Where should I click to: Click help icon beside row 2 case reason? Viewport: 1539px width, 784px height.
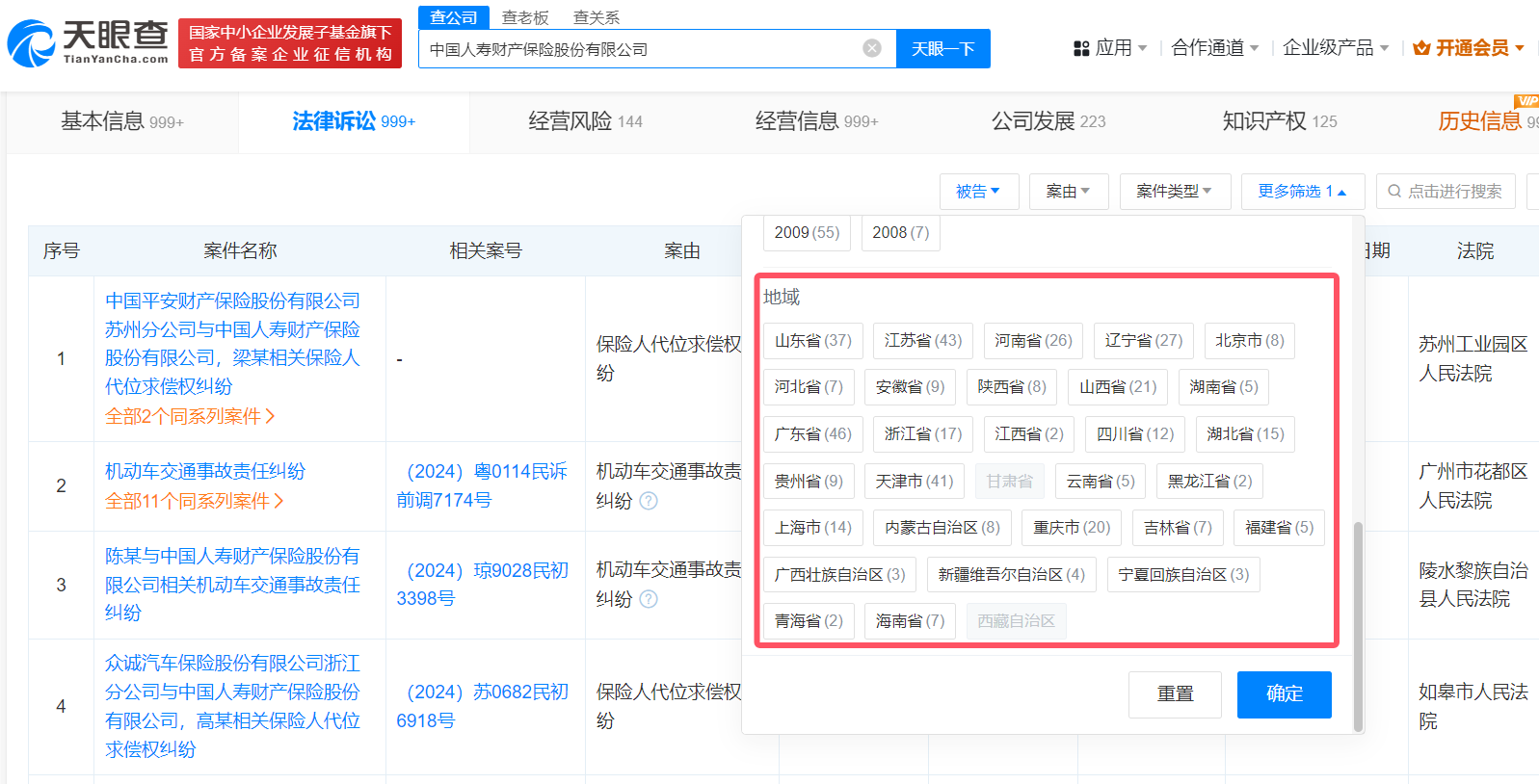coord(649,501)
